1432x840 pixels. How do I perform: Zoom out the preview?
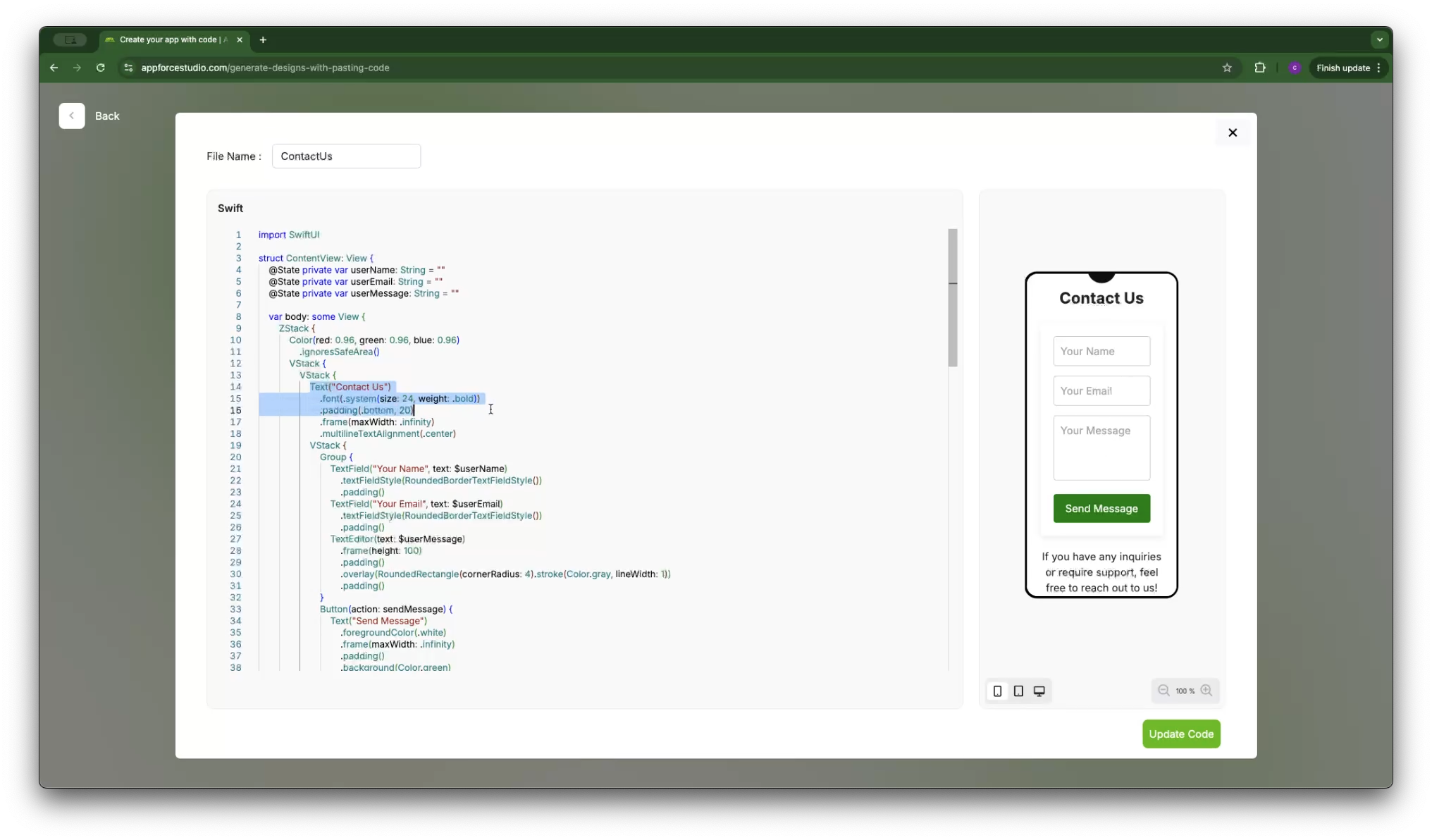[1163, 691]
